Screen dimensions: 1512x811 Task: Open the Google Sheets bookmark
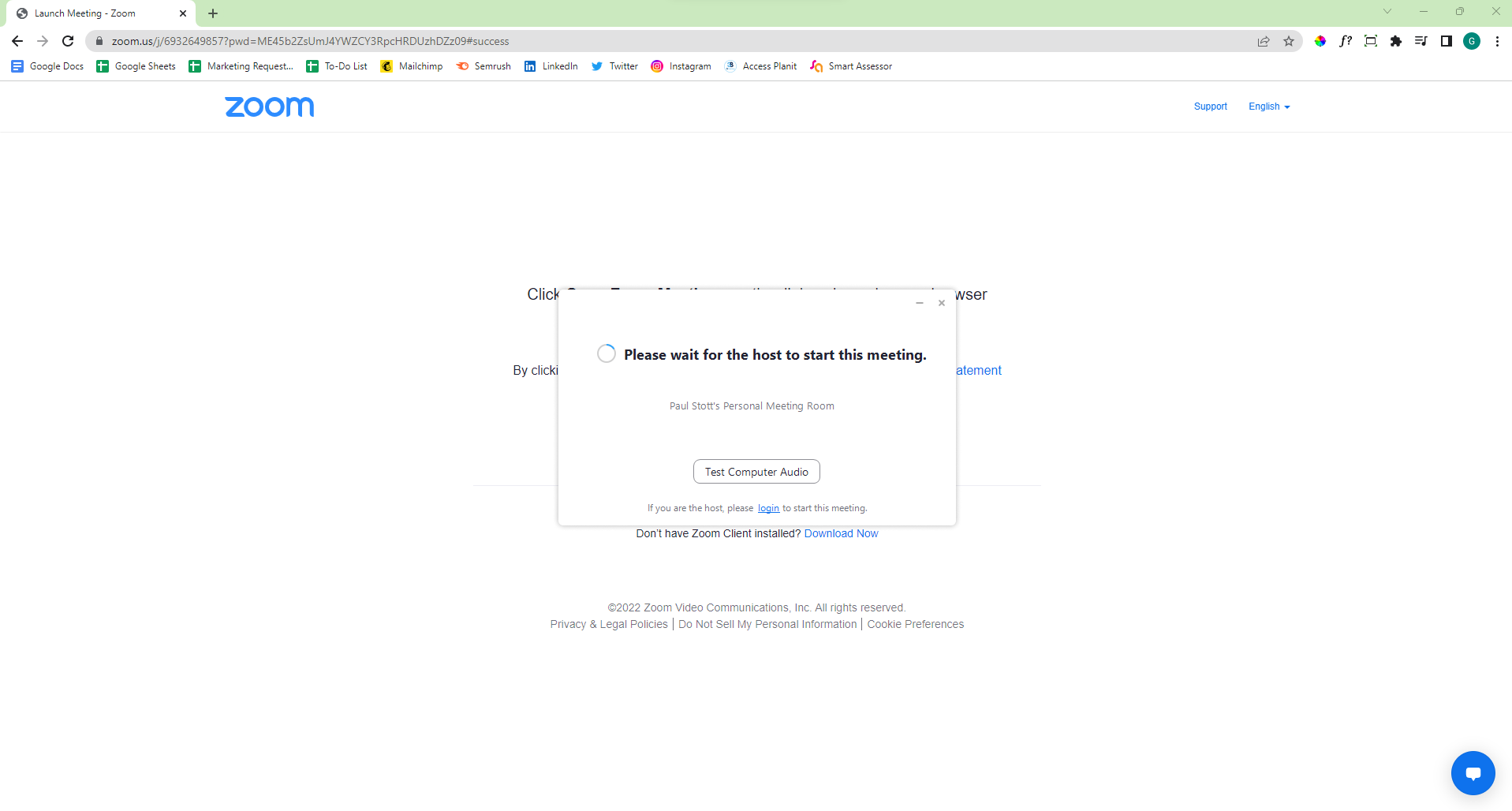tap(136, 66)
